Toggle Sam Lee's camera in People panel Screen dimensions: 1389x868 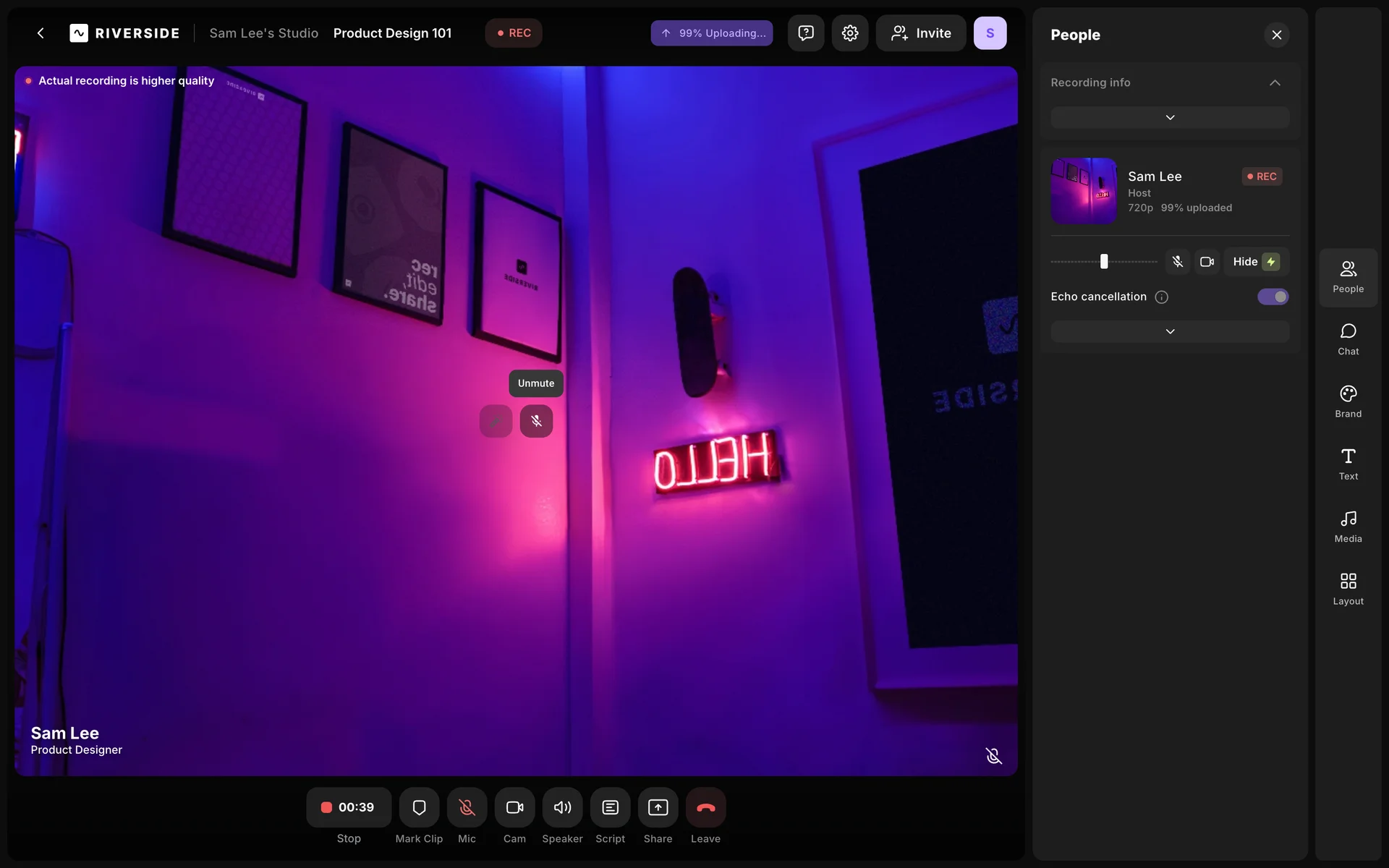(x=1207, y=262)
